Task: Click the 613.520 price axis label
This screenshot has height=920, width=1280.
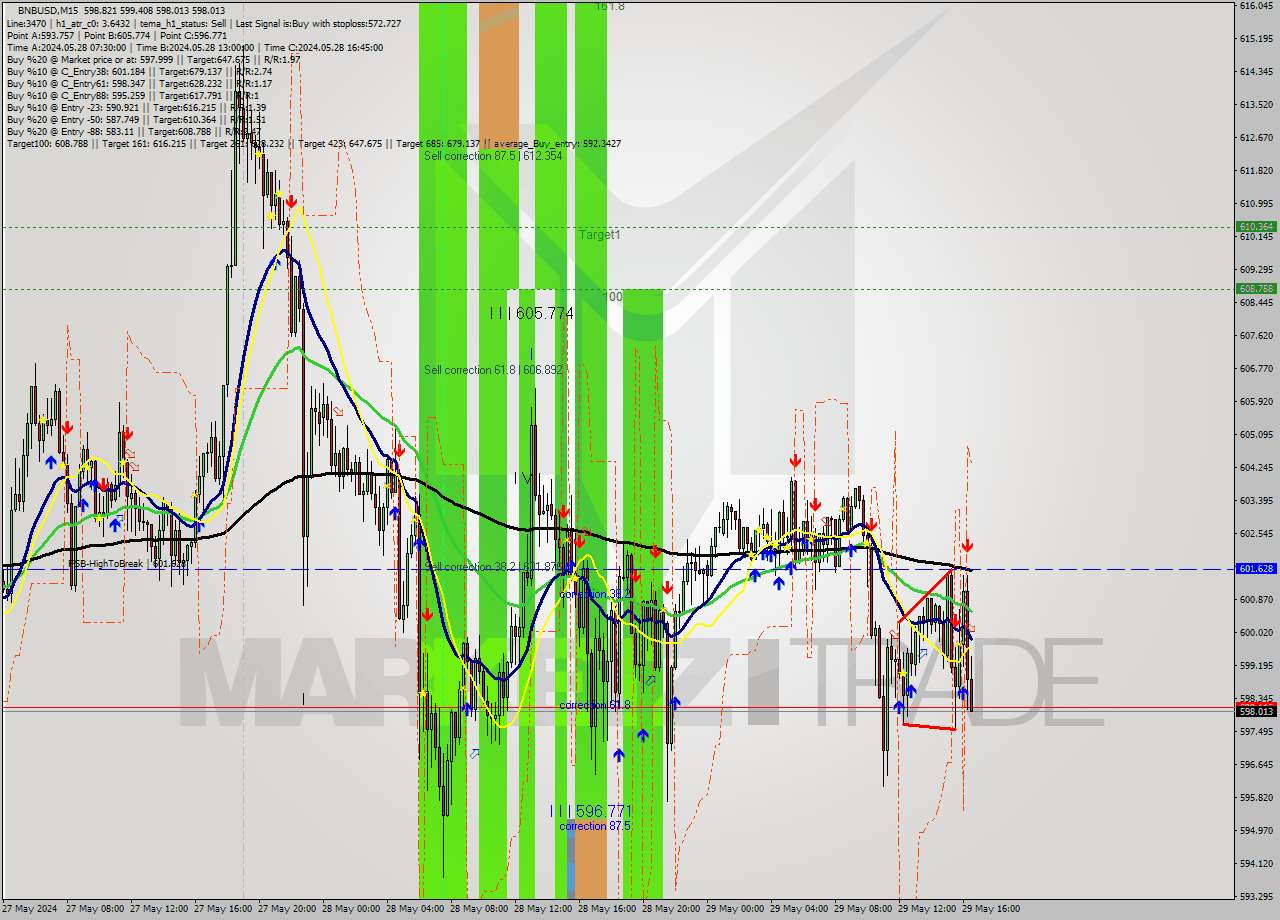Action: [1255, 104]
